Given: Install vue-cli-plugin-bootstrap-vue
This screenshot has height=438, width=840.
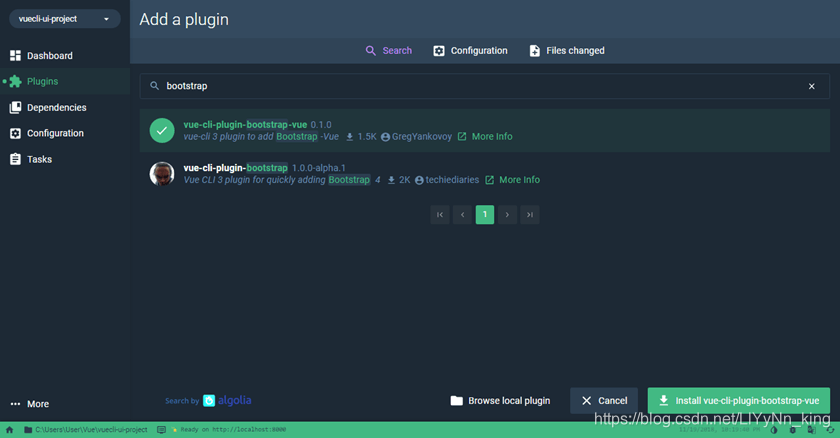Looking at the screenshot, I should tap(739, 401).
